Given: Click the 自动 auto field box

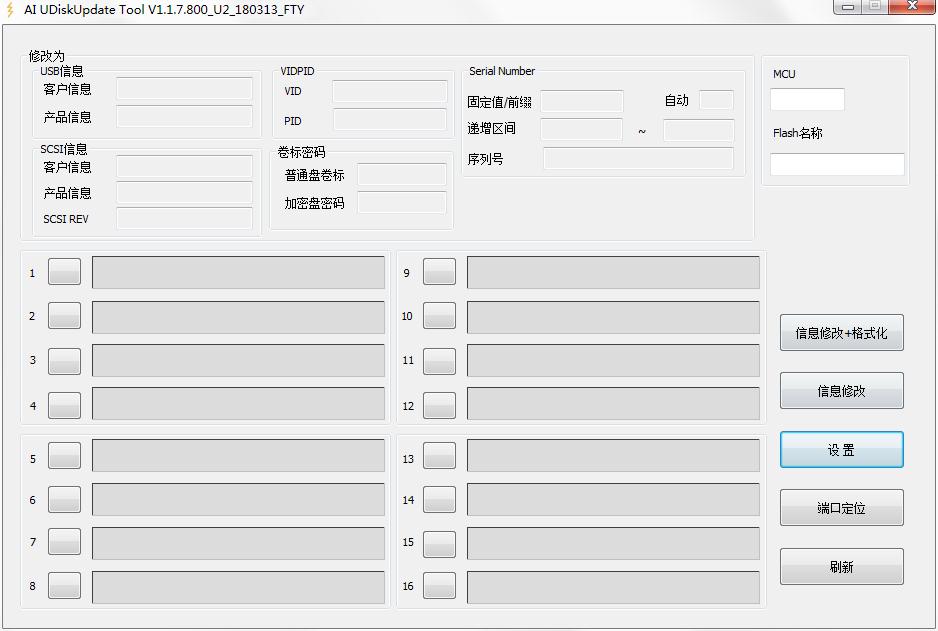Looking at the screenshot, I should [x=716, y=100].
